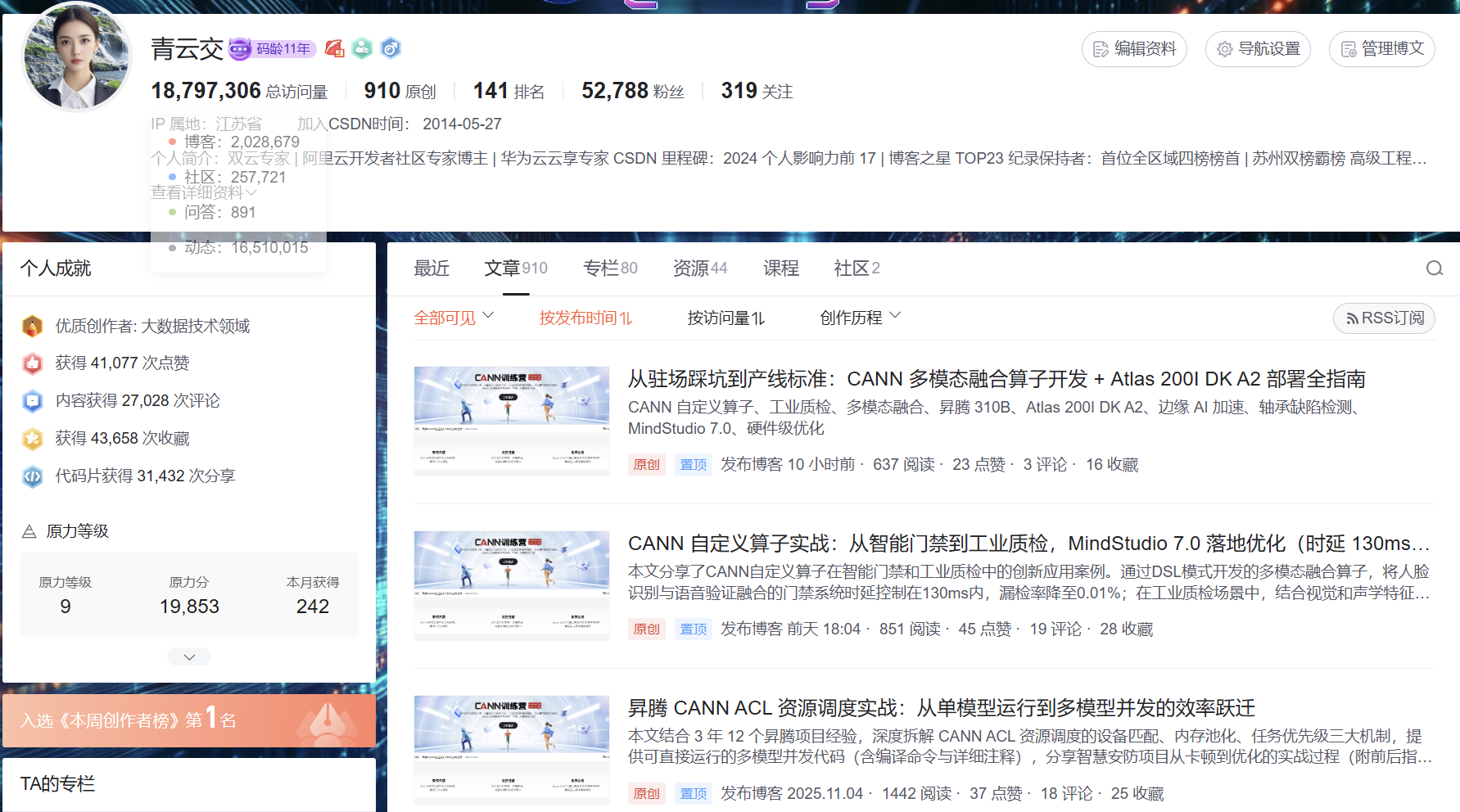Open 入选本周创作者榜 第1名 banner
1460x812 pixels.
pos(189,720)
